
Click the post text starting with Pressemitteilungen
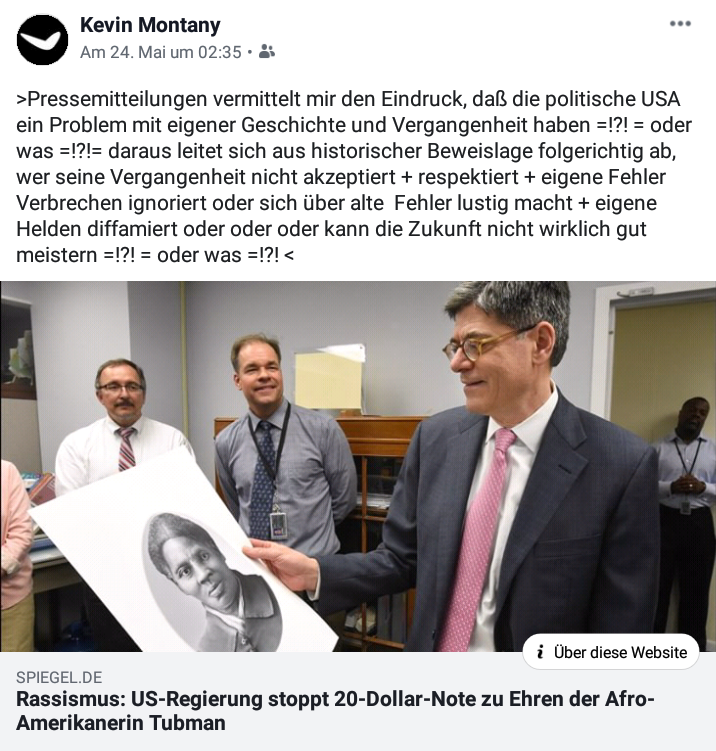tap(353, 177)
